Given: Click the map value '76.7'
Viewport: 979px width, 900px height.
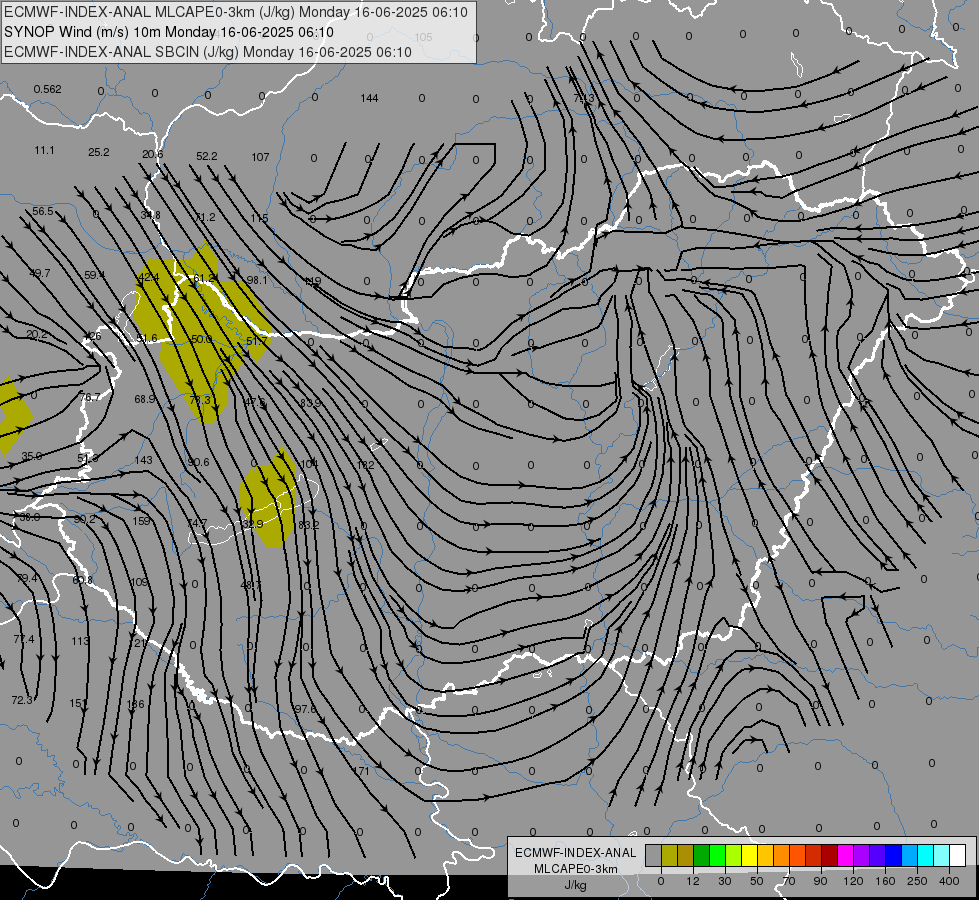Looking at the screenshot, I should pyautogui.click(x=90, y=397).
